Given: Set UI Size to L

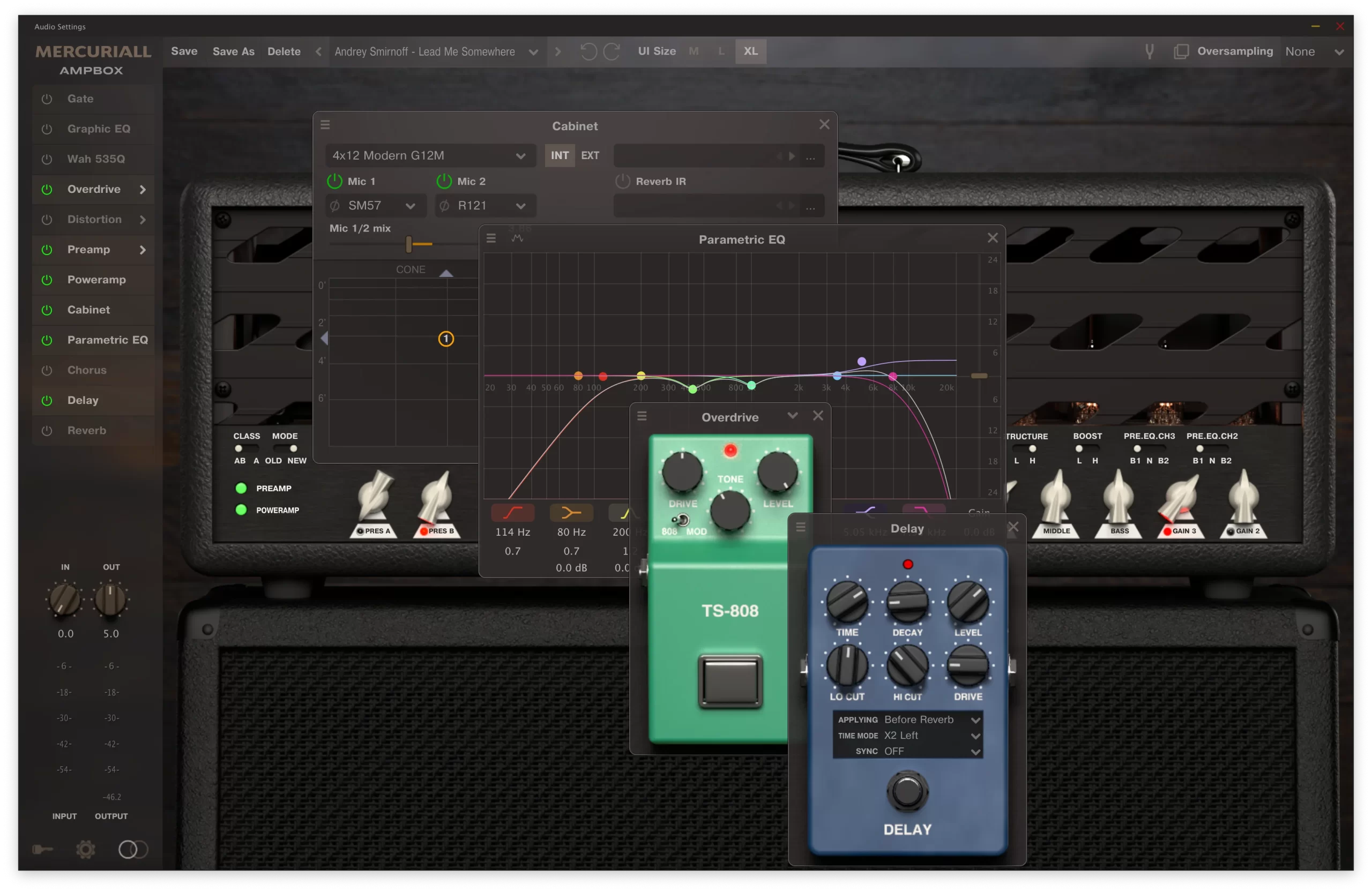Looking at the screenshot, I should pos(721,51).
